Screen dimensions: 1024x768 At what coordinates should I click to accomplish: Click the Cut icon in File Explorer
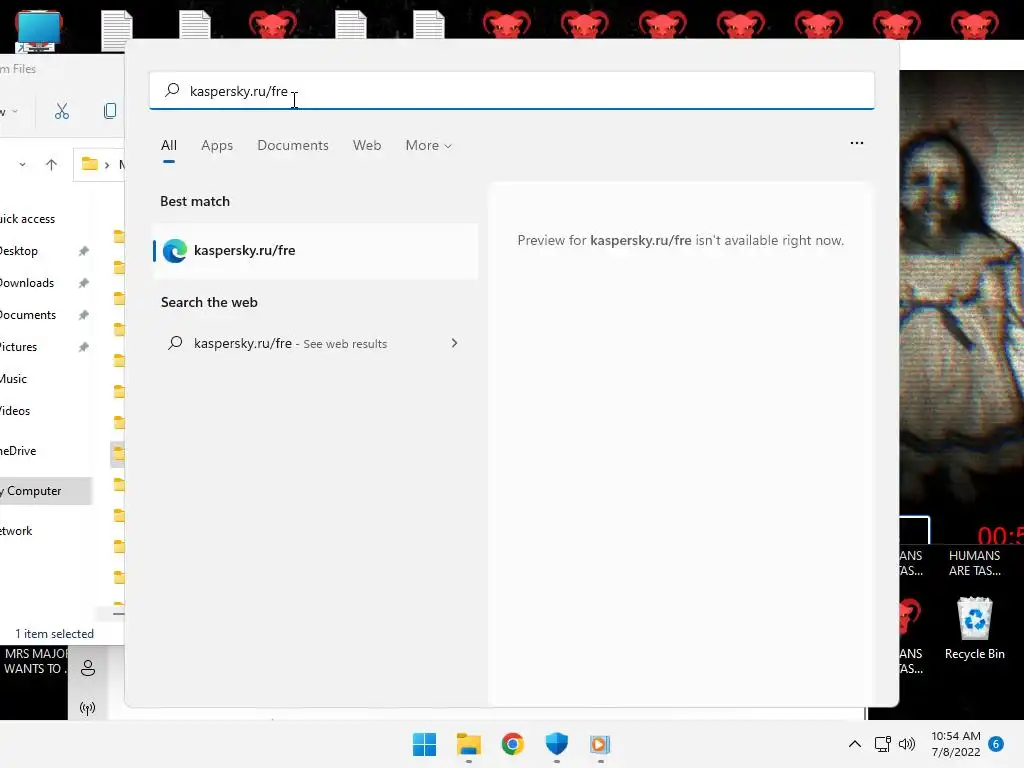pos(61,112)
